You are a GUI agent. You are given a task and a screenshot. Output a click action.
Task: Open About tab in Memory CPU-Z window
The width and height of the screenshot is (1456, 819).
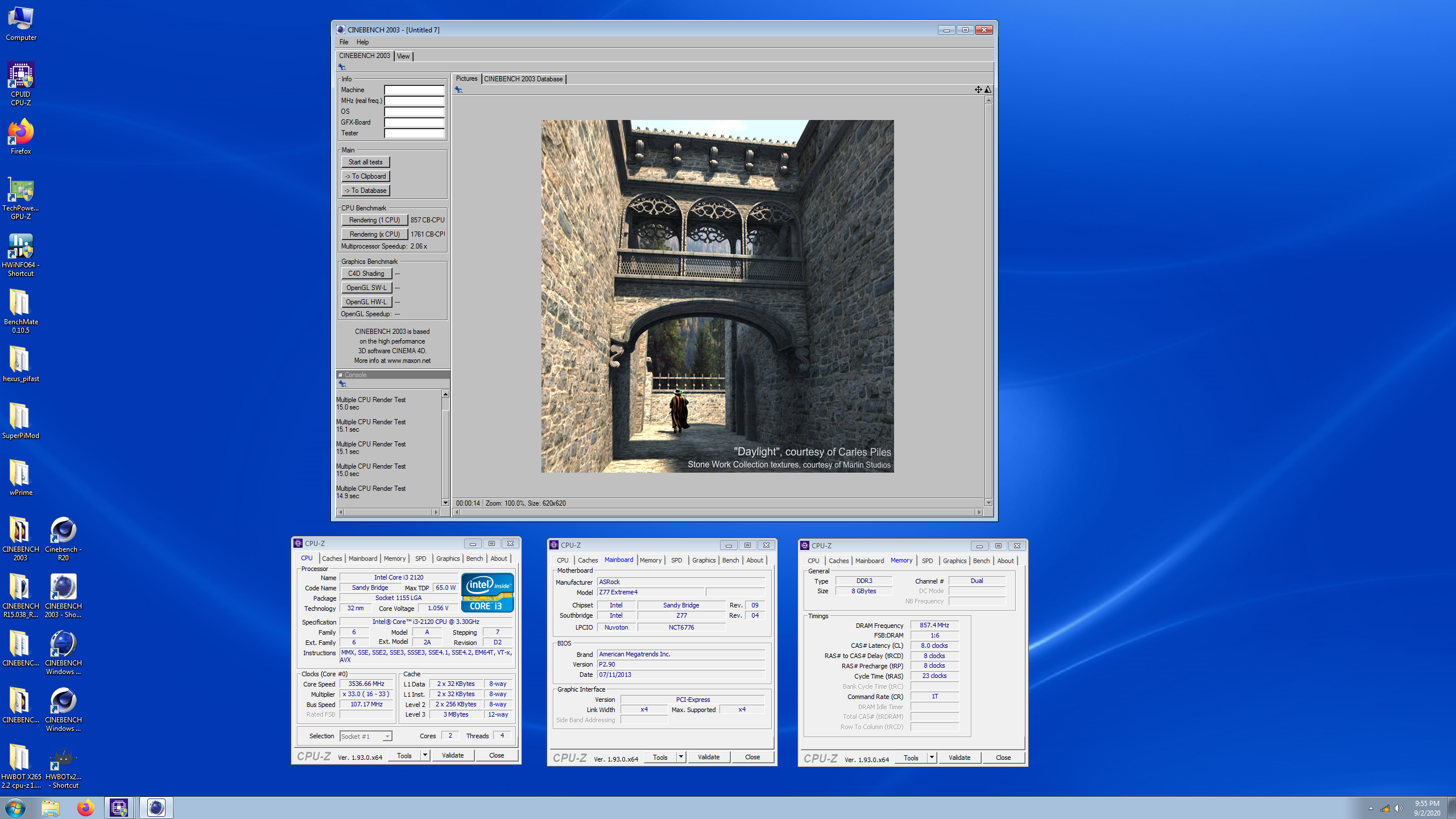(x=1005, y=561)
